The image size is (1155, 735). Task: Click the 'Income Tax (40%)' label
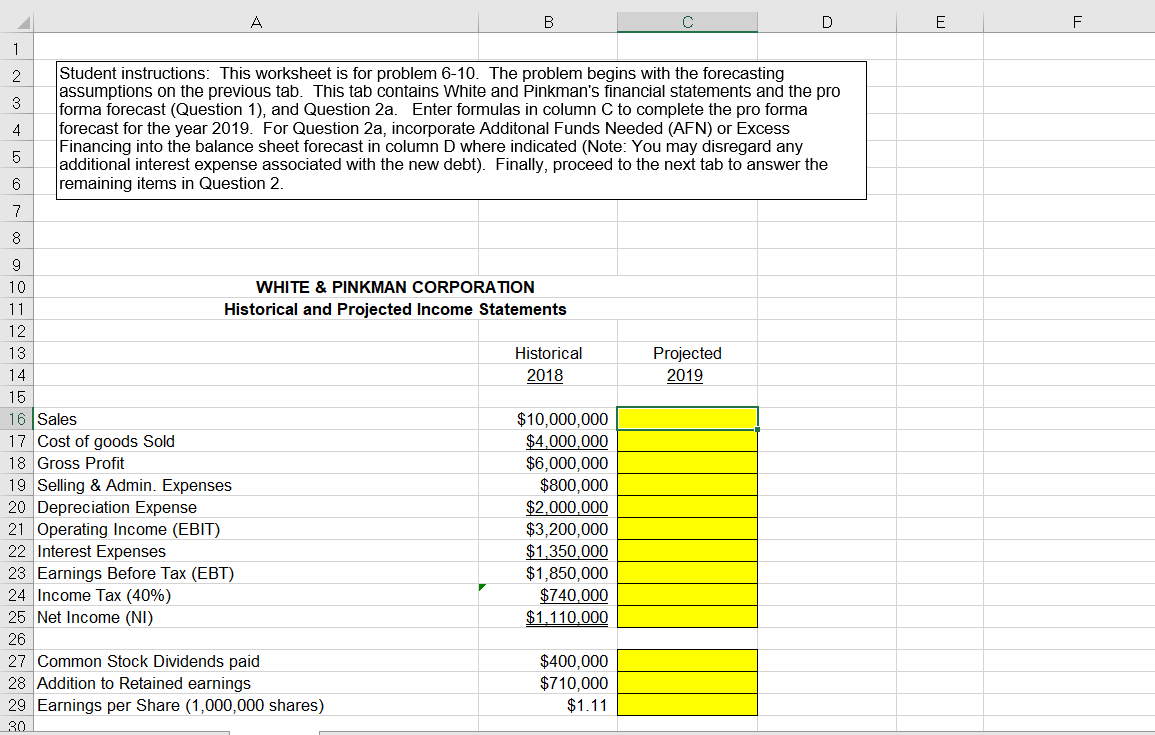(104, 595)
